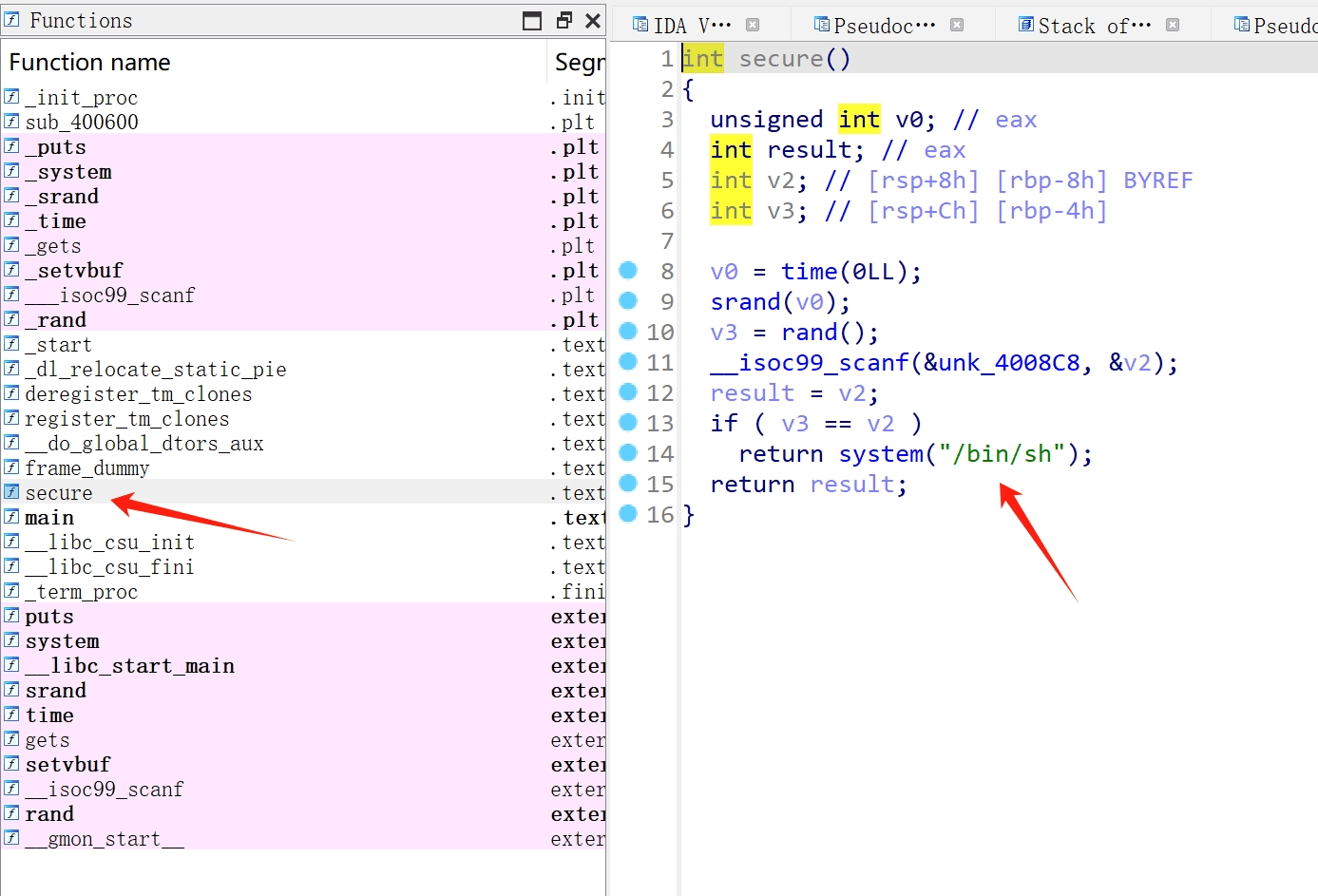Select the main function row
Screen dimensions: 1318x896
[x=303, y=517]
